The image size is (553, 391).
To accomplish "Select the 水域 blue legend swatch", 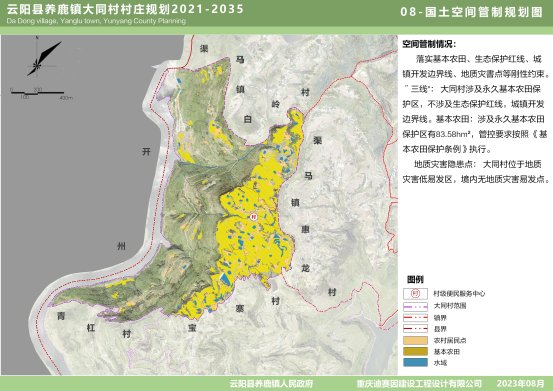I will click(415, 362).
